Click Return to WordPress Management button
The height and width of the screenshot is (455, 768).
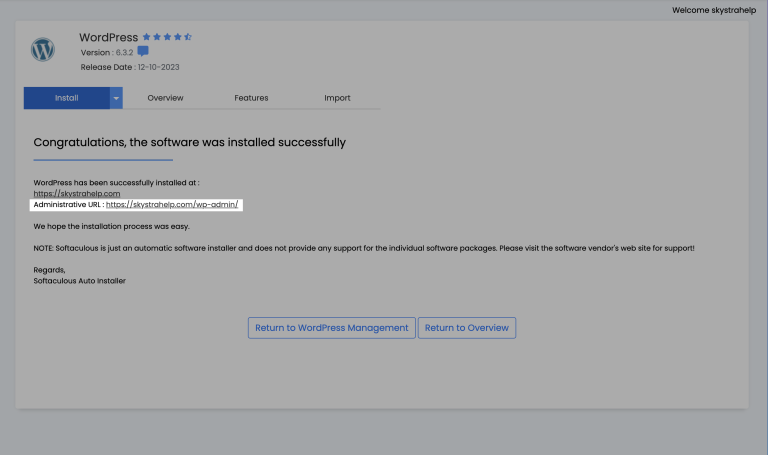[x=332, y=328]
